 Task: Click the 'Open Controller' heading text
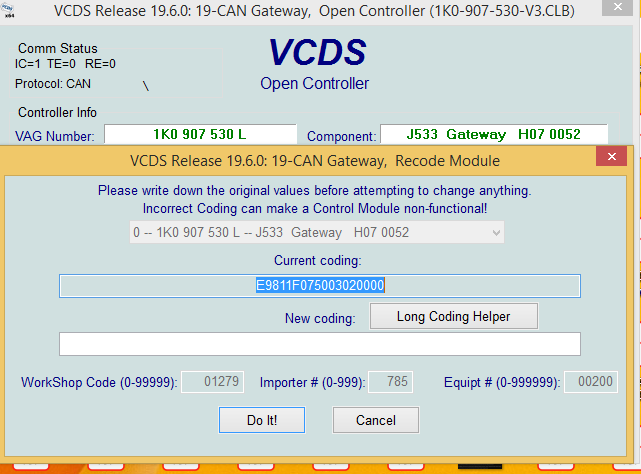click(314, 83)
